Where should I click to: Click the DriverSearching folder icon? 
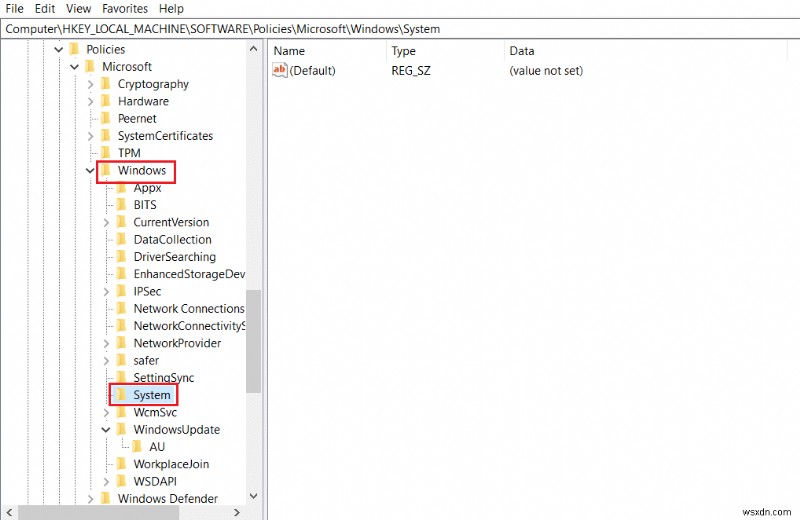point(121,257)
